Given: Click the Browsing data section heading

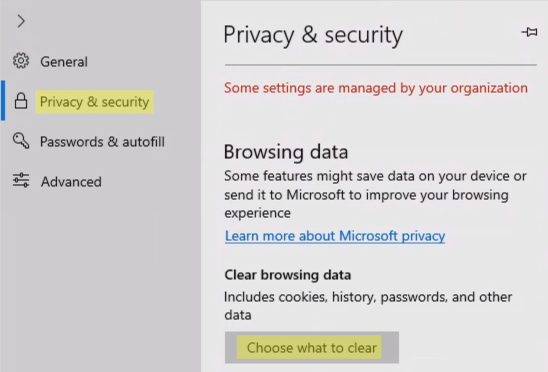Looking at the screenshot, I should [x=286, y=152].
